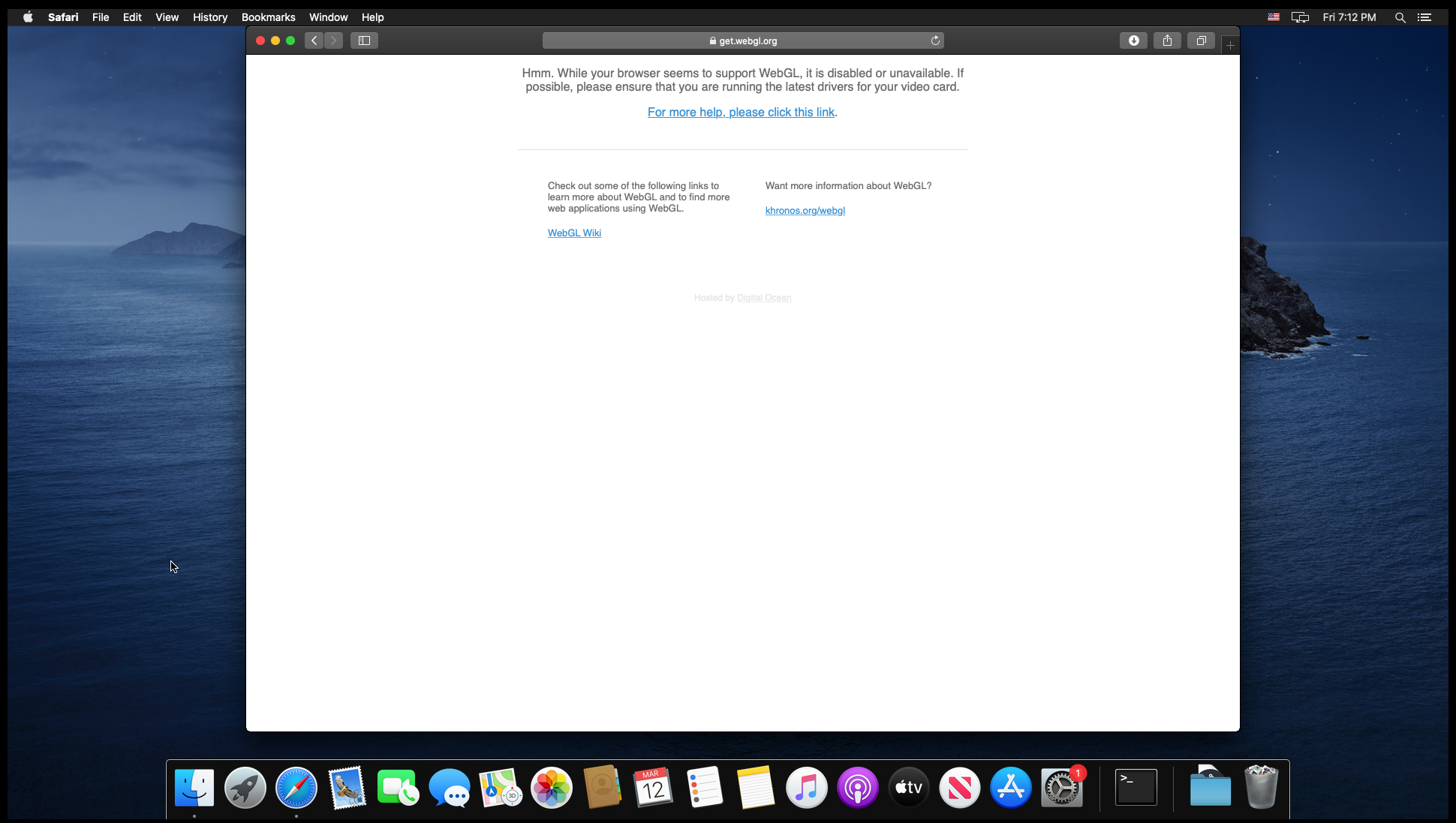Click the Share icon in the toolbar

tap(1167, 41)
